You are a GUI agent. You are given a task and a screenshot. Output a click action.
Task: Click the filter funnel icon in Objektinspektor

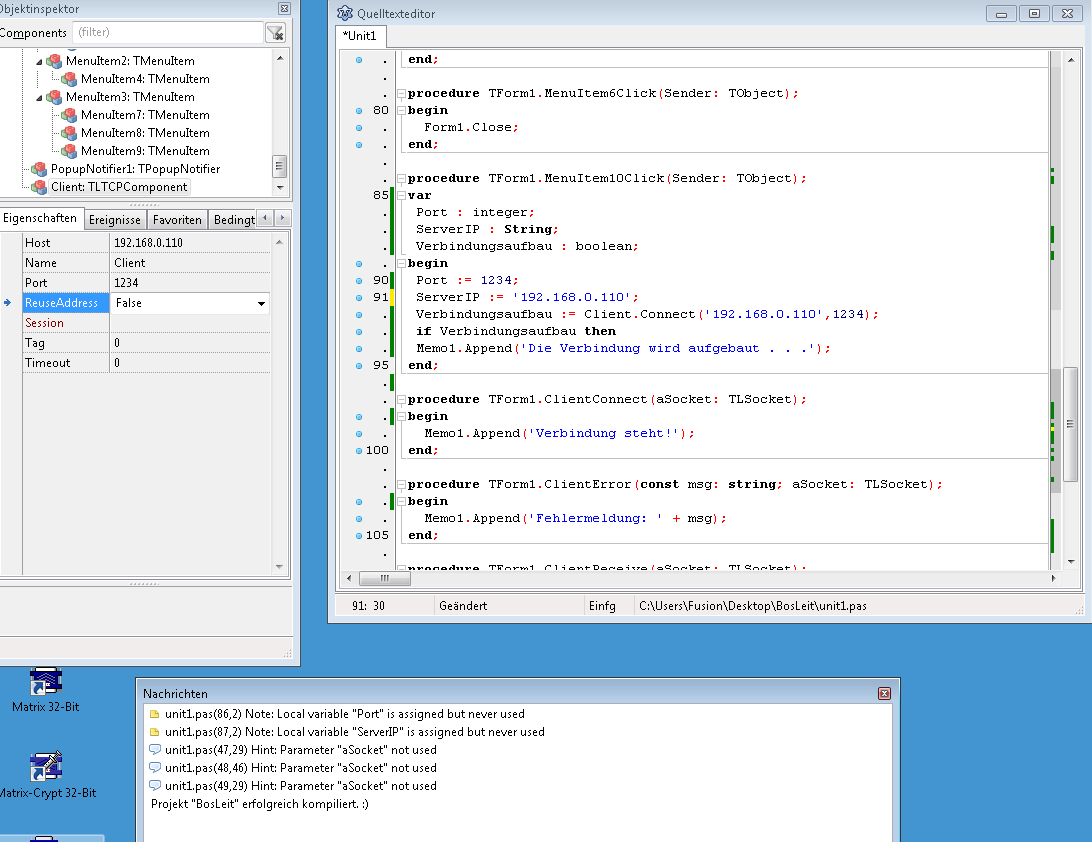275,33
